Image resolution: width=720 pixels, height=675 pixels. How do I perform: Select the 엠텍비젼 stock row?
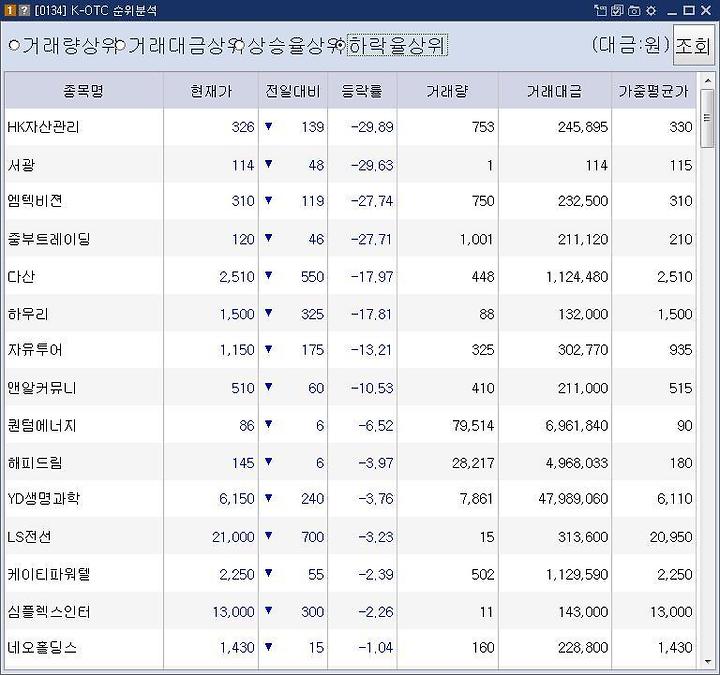tap(350, 201)
